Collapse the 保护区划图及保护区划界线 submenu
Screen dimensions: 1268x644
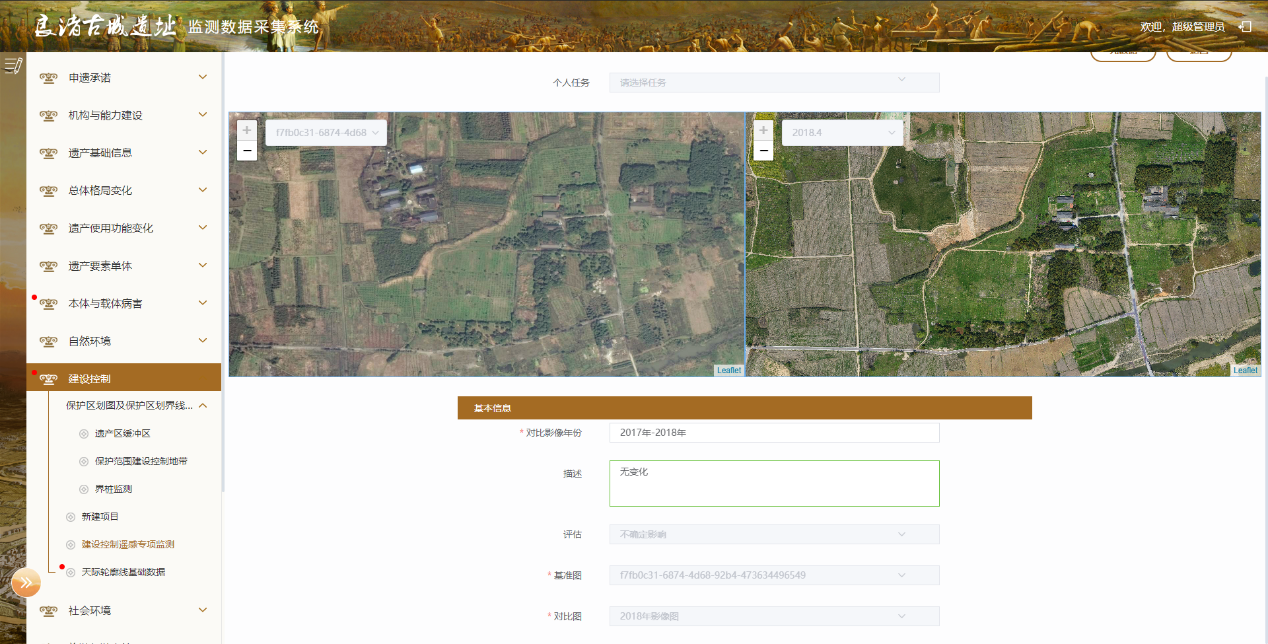[x=203, y=406]
